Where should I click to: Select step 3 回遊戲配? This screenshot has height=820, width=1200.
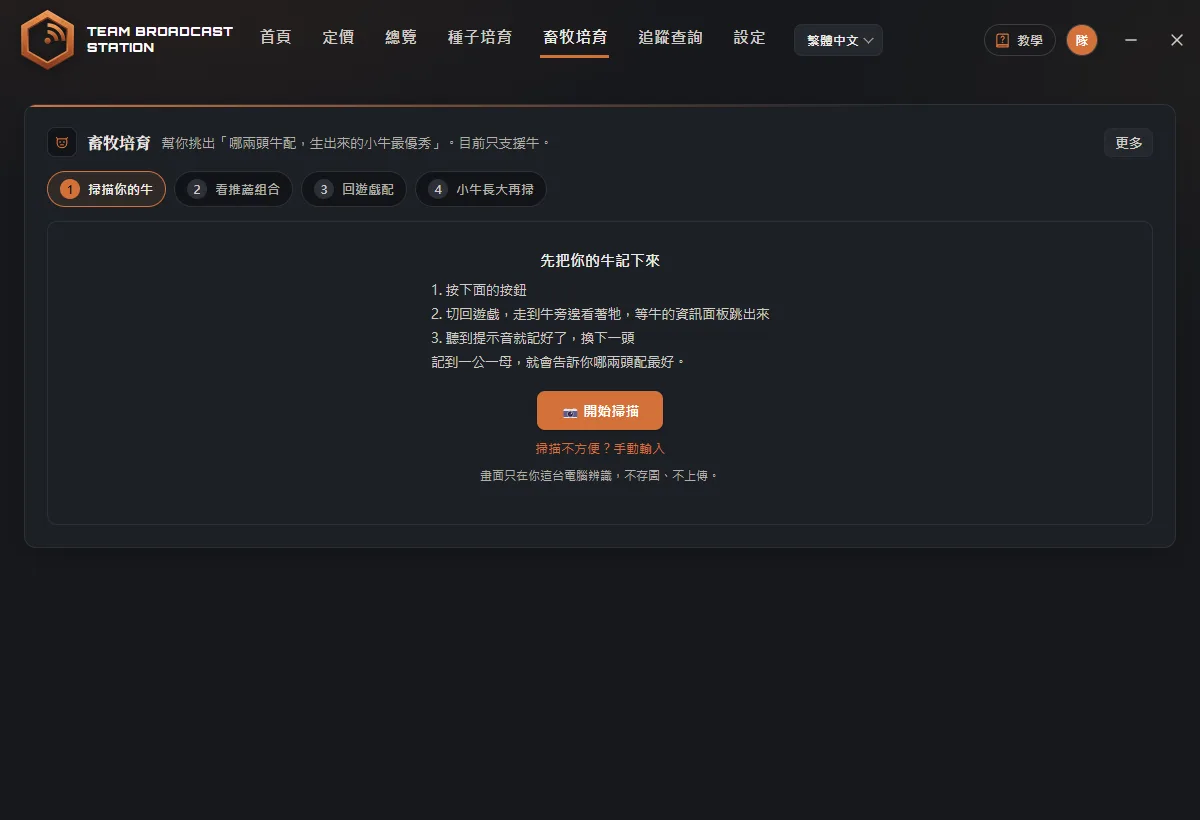pos(354,189)
